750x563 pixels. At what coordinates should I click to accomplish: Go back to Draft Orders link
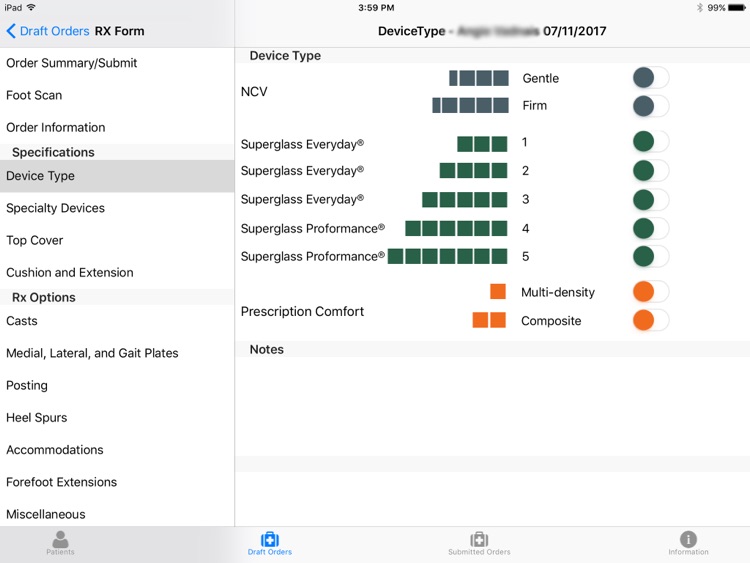pos(55,31)
